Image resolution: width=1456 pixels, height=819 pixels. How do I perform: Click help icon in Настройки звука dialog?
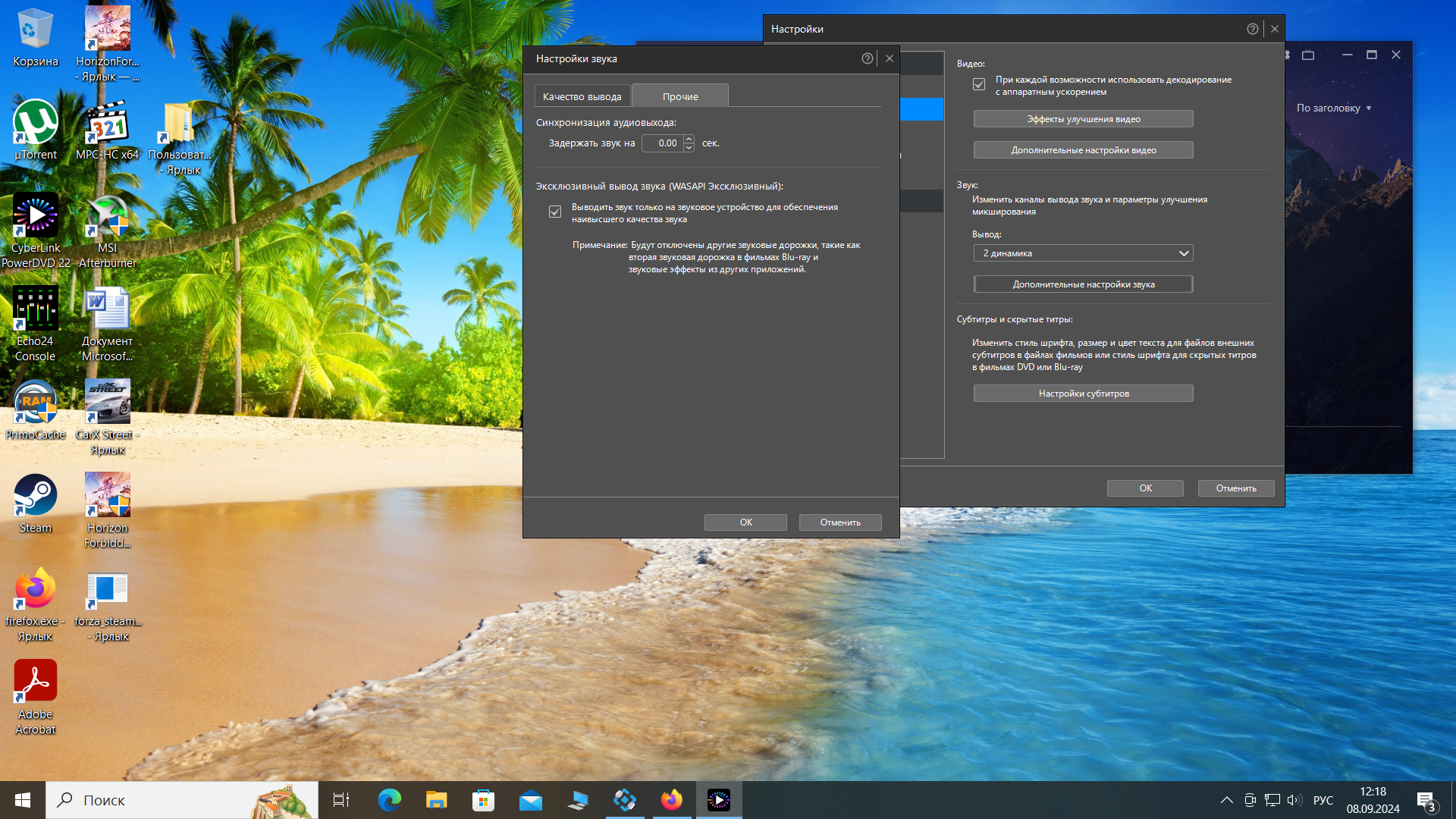[867, 58]
